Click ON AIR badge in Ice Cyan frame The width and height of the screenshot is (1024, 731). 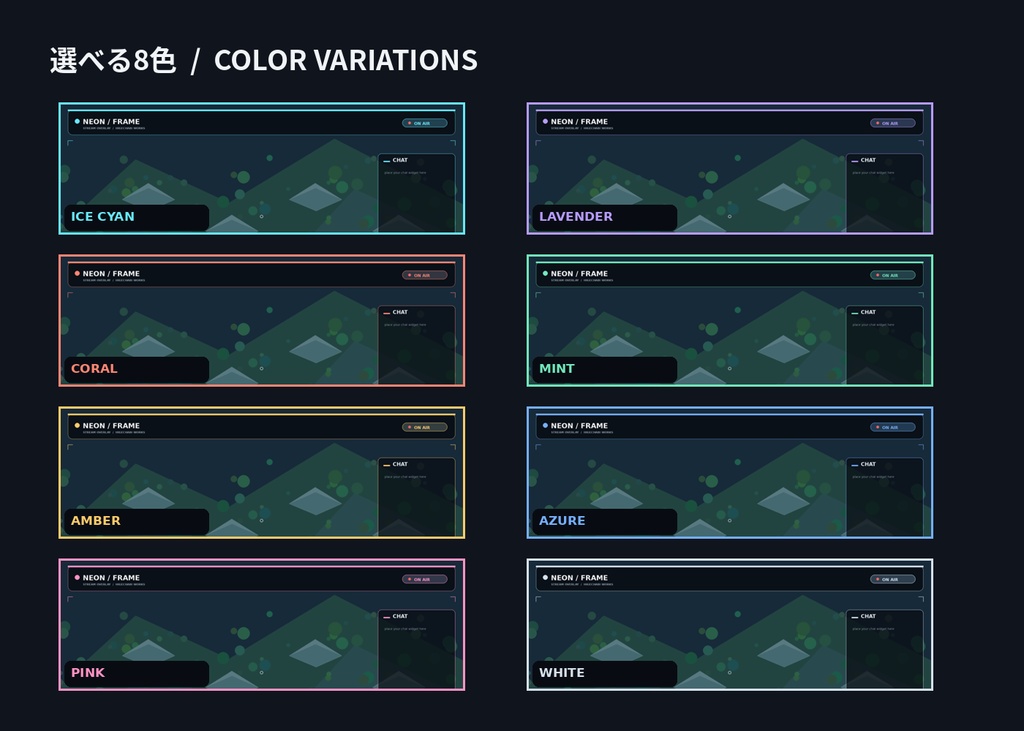click(424, 123)
